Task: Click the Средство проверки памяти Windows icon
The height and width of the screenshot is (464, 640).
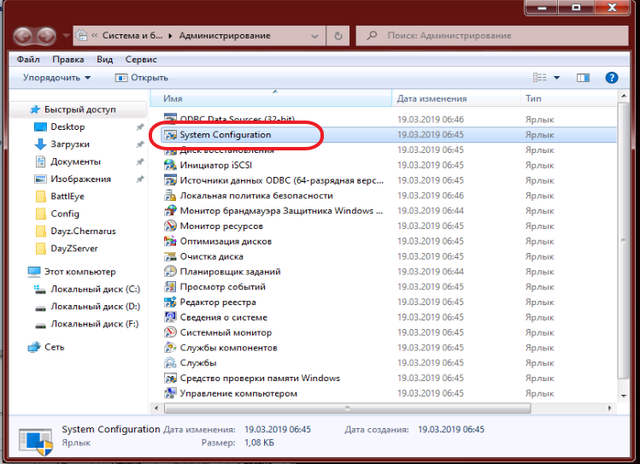Action: [x=170, y=378]
